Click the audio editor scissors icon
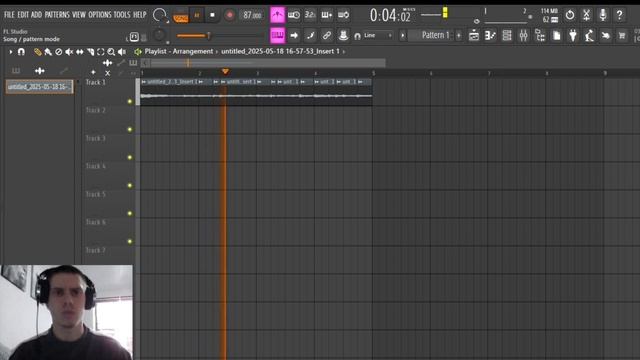Screen dimensions: 640x360 (x=587, y=15)
